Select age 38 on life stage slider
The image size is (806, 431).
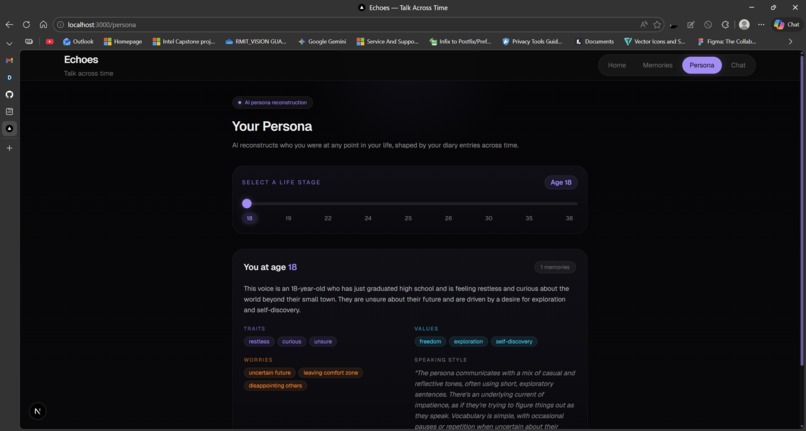pyautogui.click(x=569, y=218)
